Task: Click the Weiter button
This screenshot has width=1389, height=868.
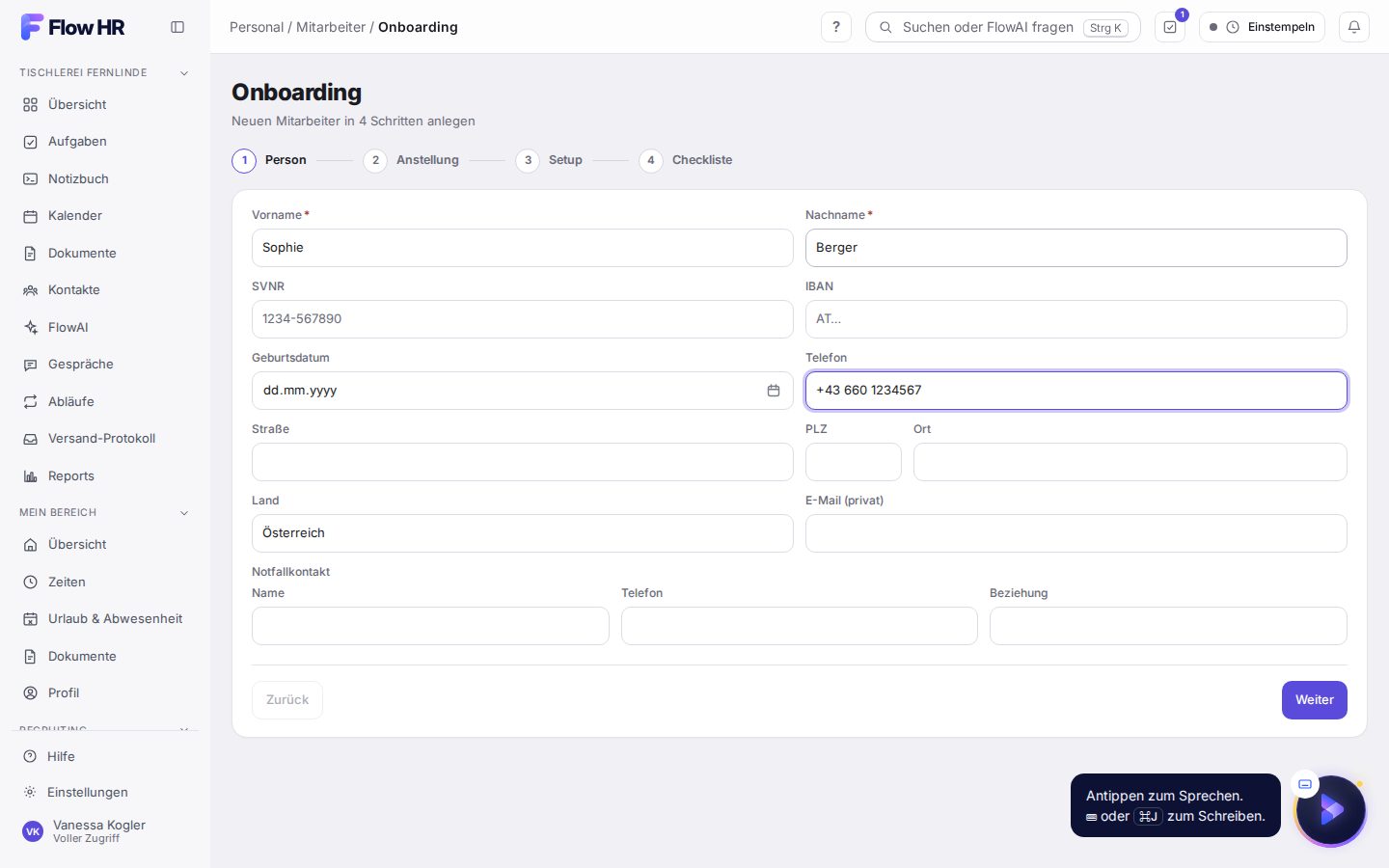Action: point(1315,700)
